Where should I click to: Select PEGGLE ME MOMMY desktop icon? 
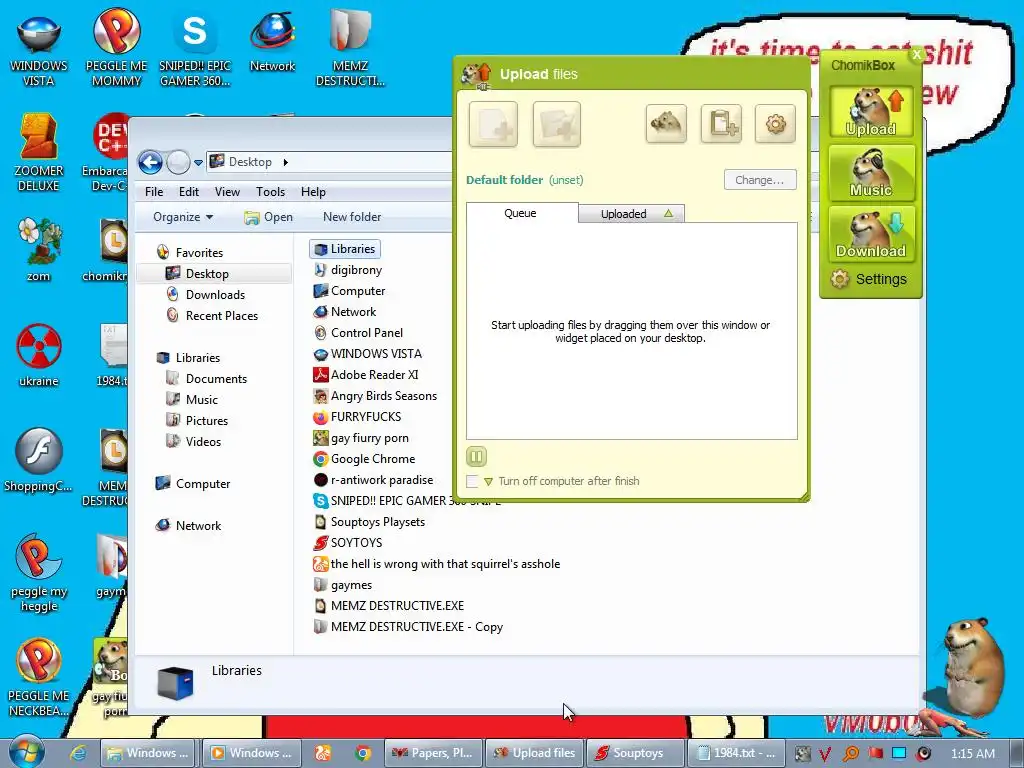point(116,47)
